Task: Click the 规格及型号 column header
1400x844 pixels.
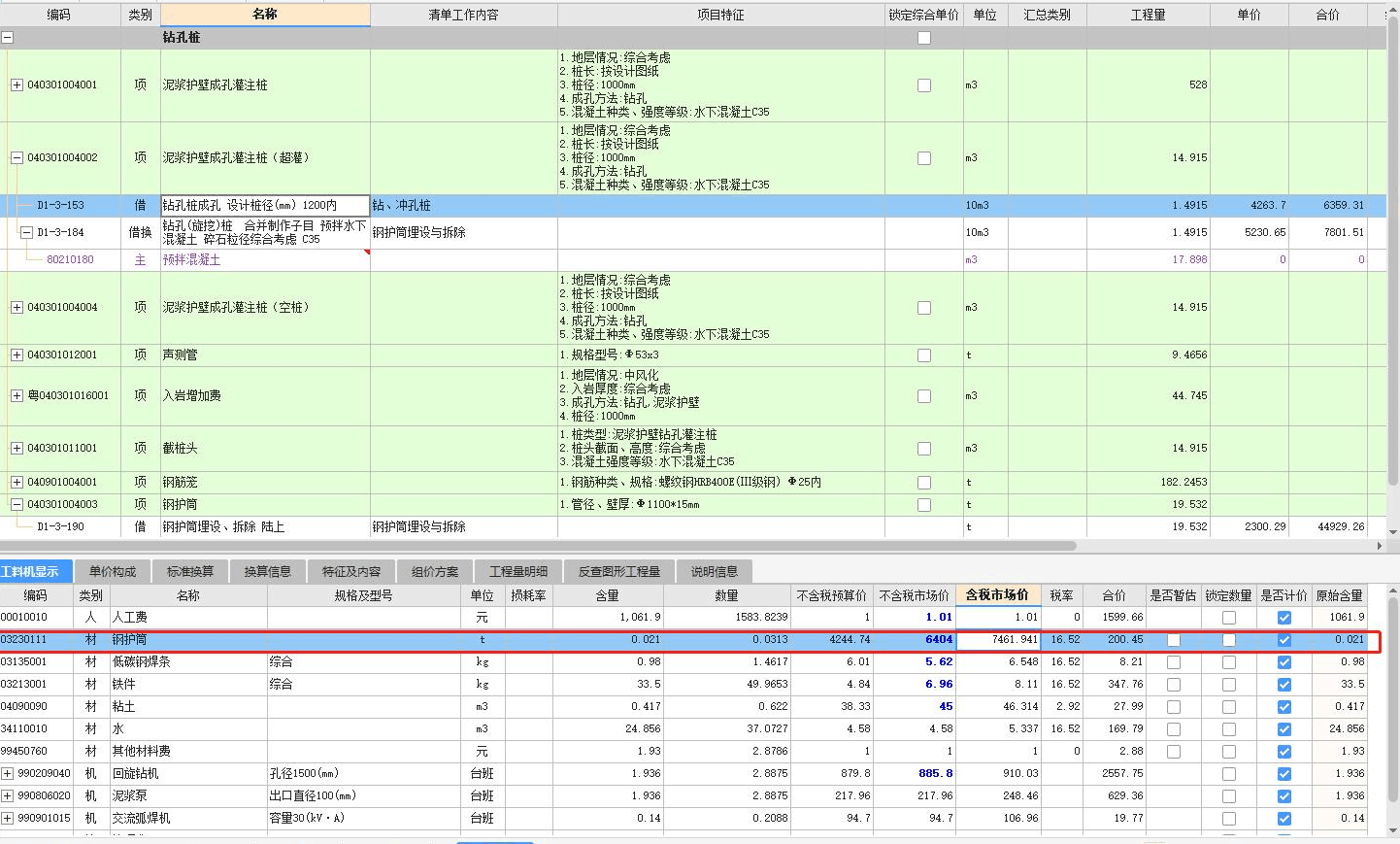Action: point(364,595)
